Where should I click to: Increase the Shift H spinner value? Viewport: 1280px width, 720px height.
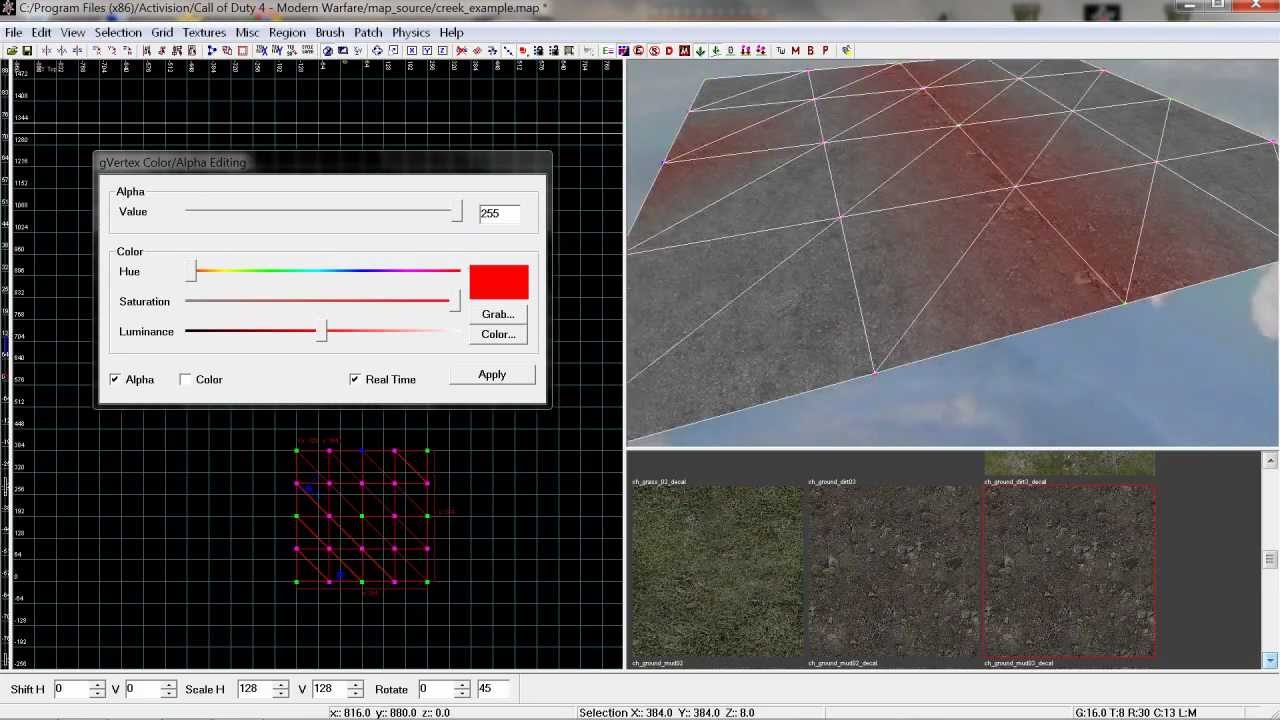click(97, 685)
